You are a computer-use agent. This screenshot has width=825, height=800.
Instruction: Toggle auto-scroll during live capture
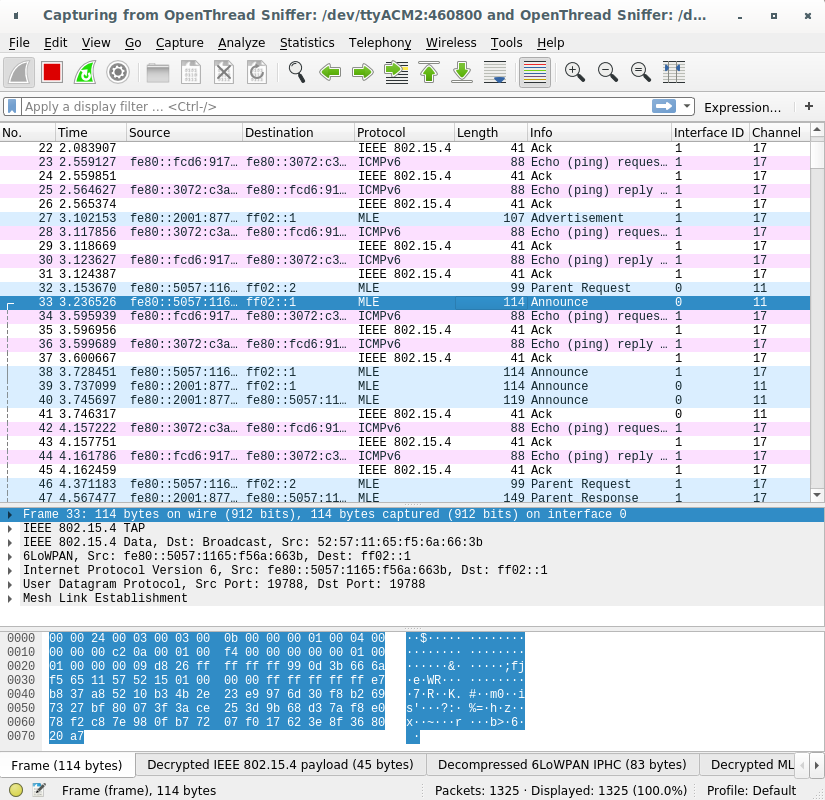pyautogui.click(x=495, y=72)
